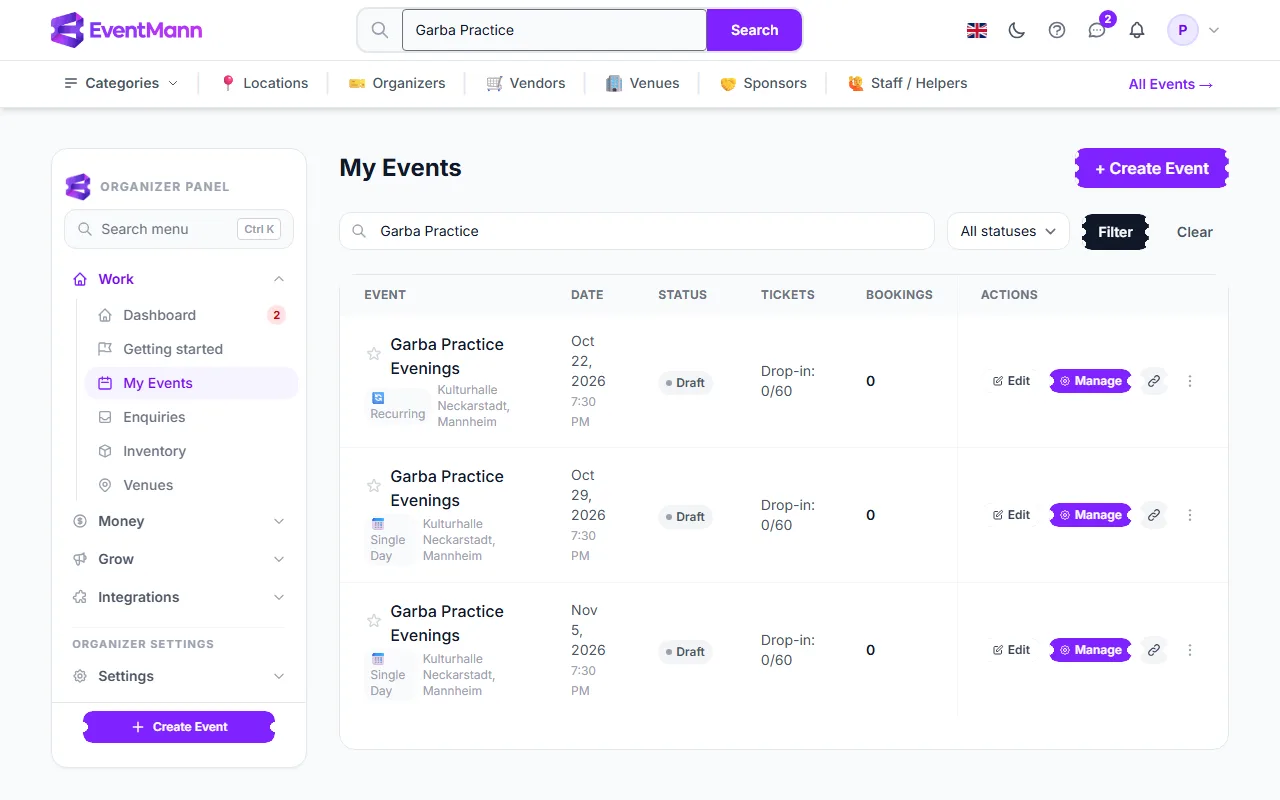The image size is (1280, 800).
Task: Collapse the Work section
Action: point(179,279)
